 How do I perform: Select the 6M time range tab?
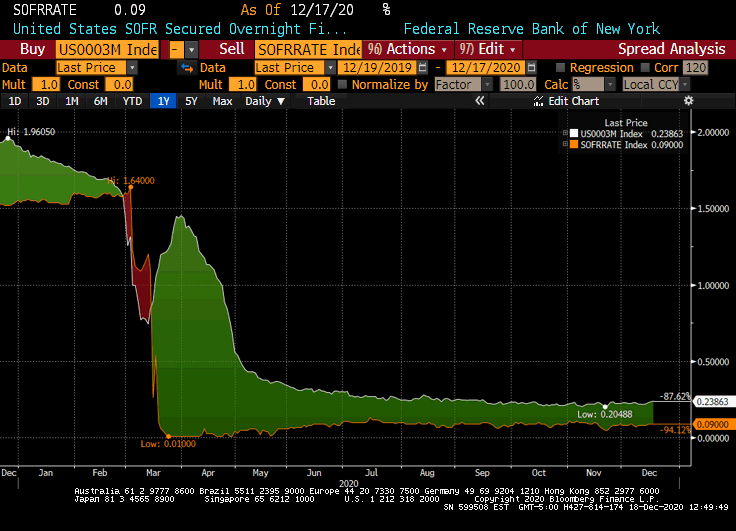100,101
